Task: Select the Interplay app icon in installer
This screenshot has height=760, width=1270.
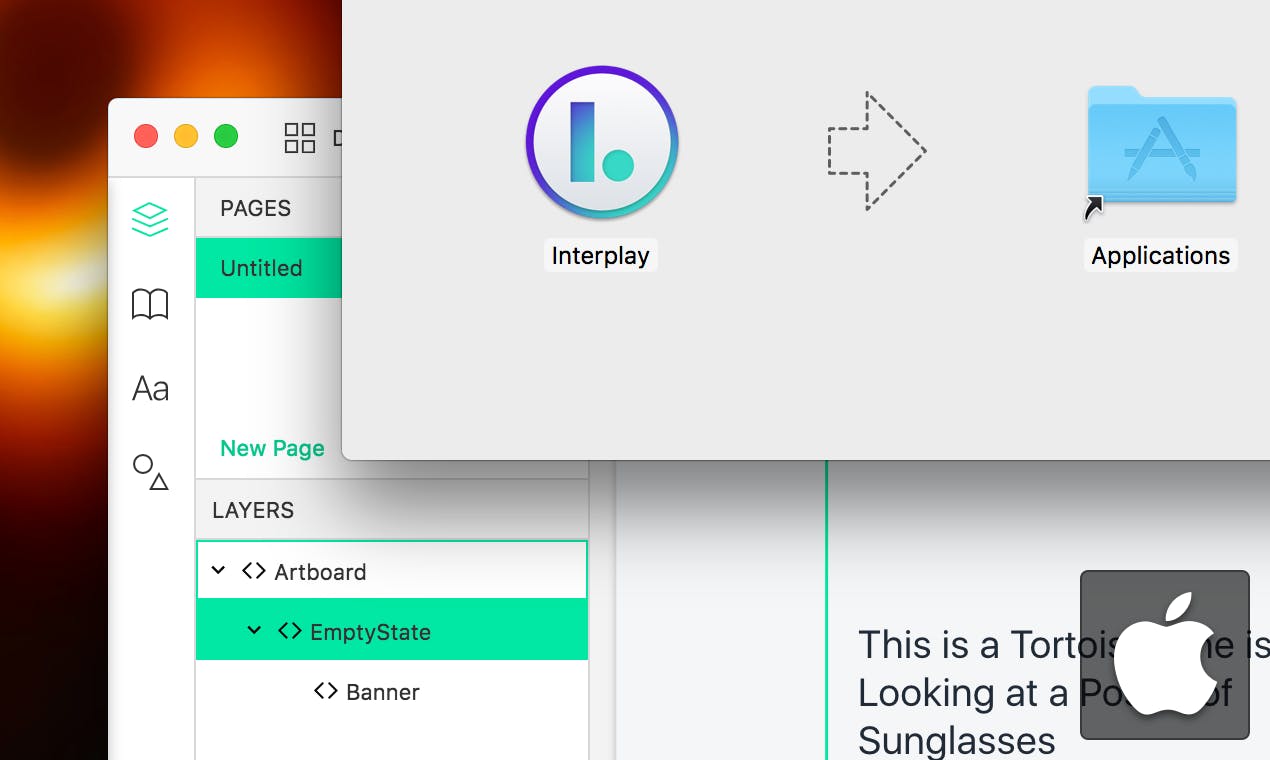Action: [602, 143]
